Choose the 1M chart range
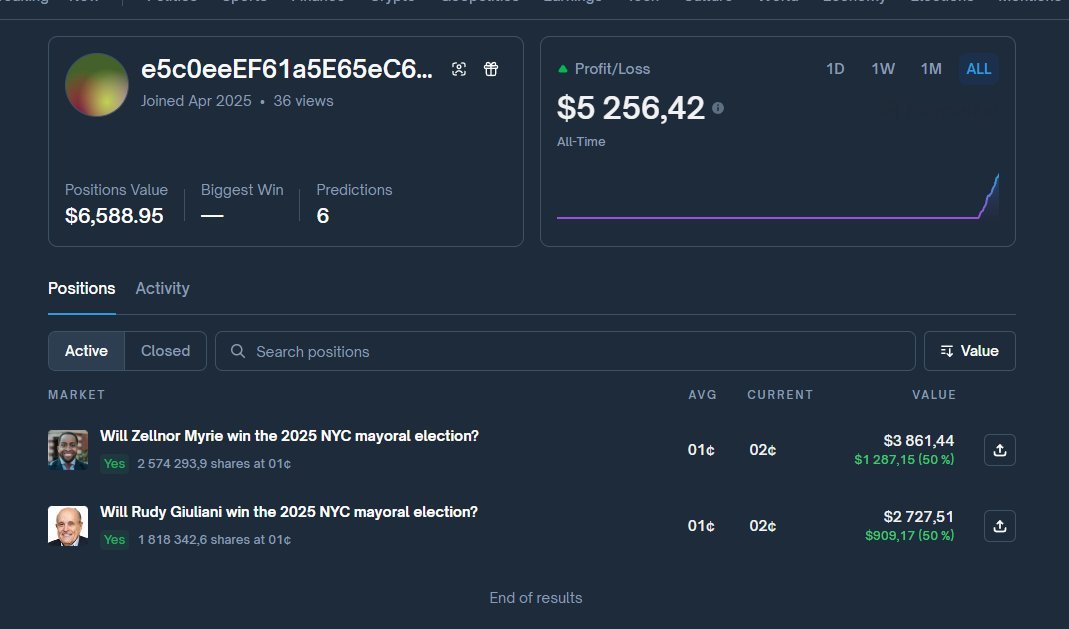1069x629 pixels. pos(931,69)
